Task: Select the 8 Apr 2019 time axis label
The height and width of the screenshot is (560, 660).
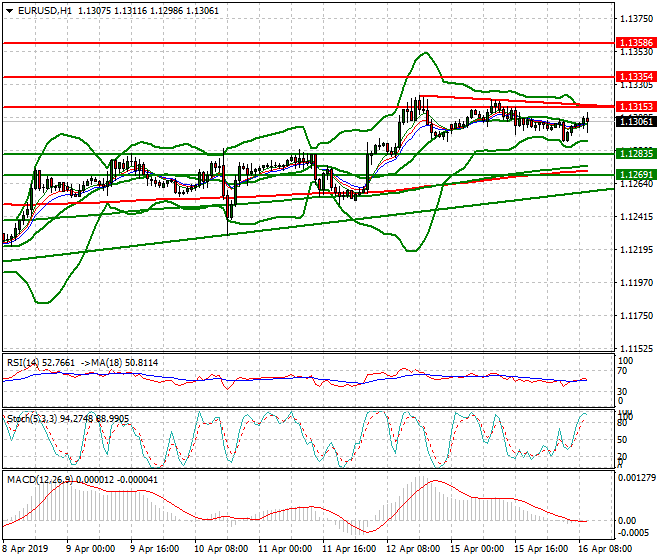Action: [25, 549]
